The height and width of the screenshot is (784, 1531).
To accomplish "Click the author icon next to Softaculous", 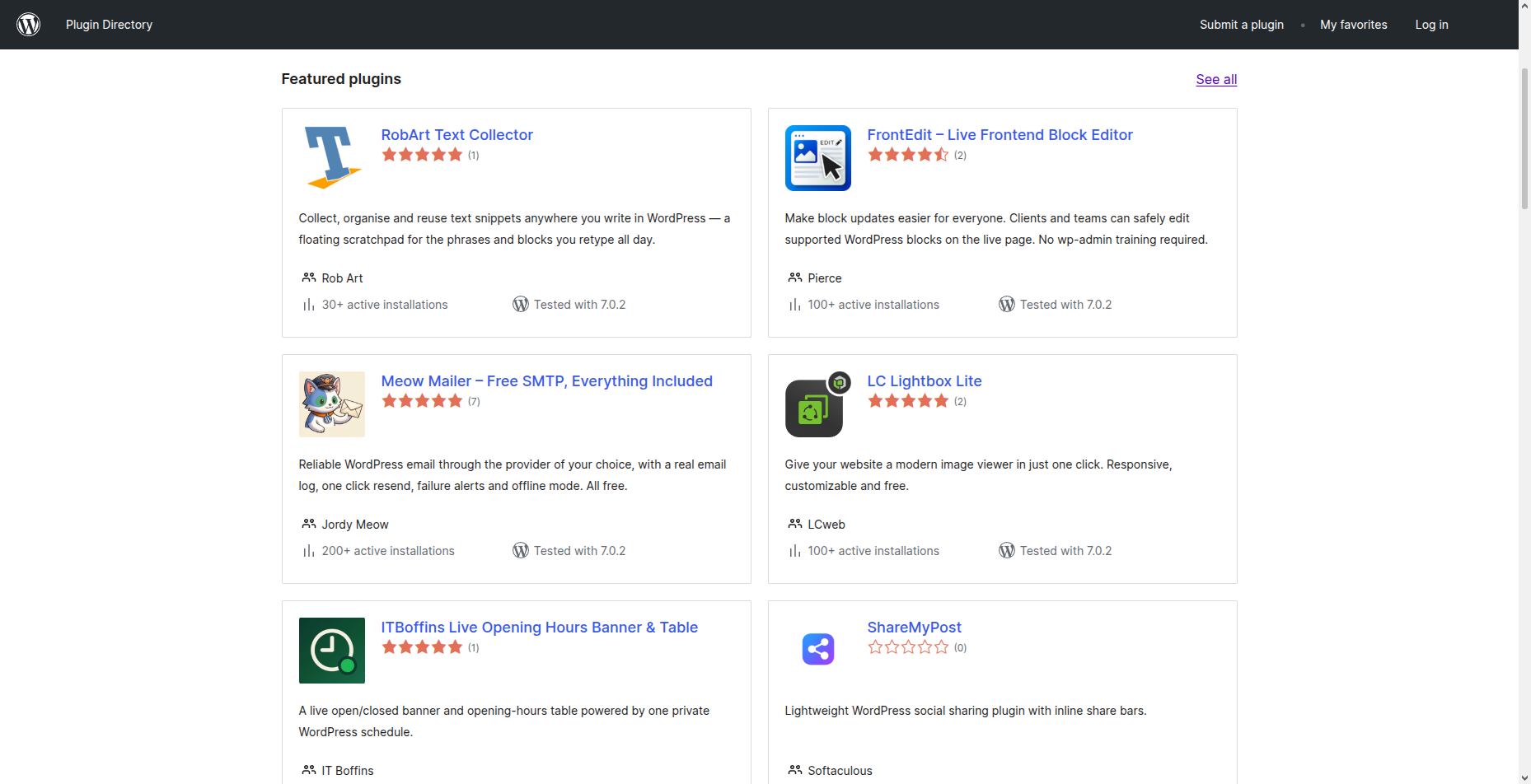I will [x=795, y=770].
